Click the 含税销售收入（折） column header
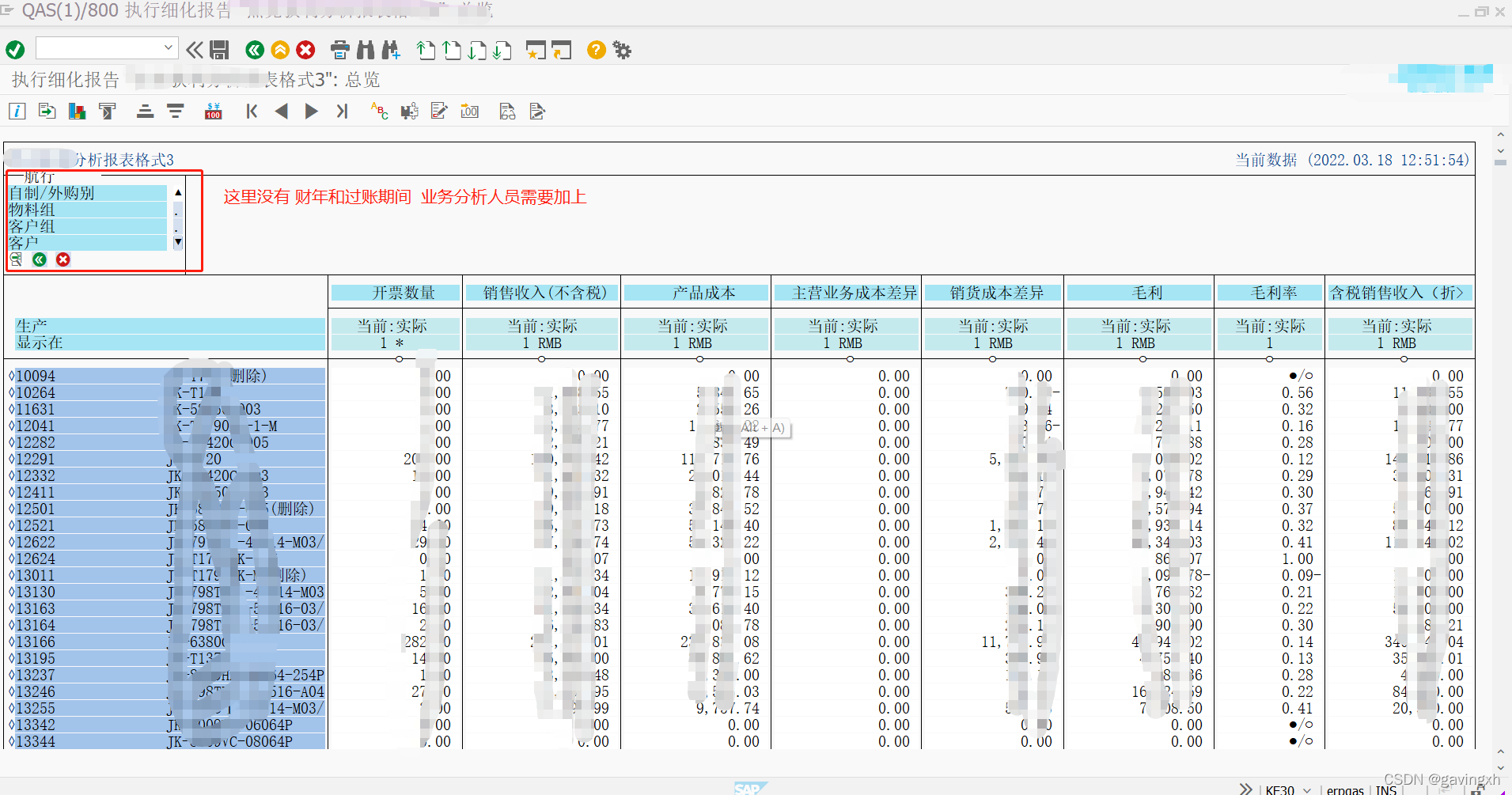 (x=1400, y=293)
